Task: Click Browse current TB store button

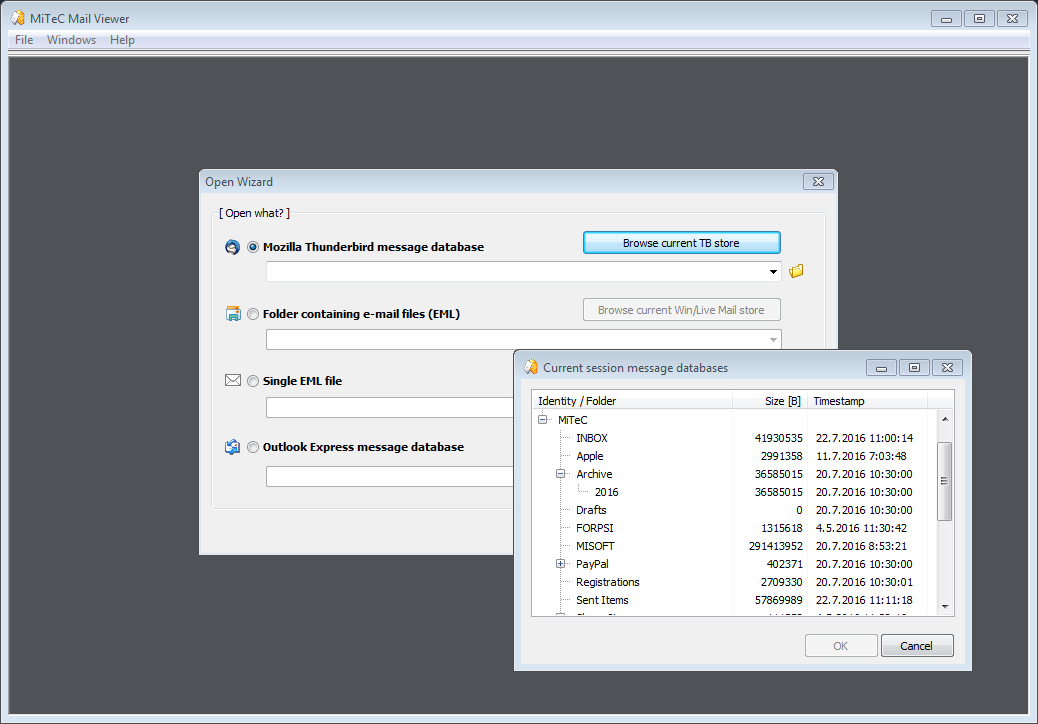Action: click(681, 243)
